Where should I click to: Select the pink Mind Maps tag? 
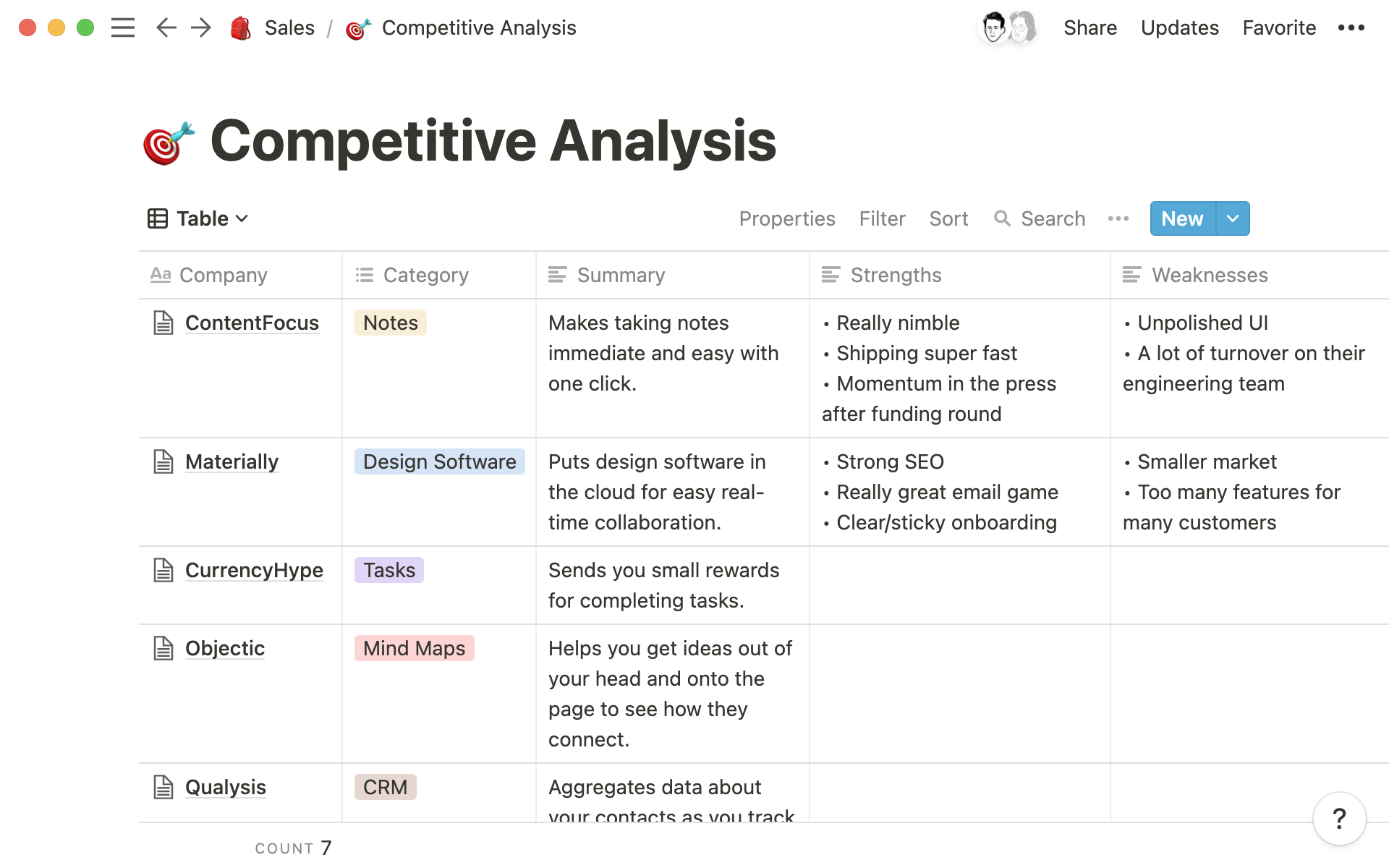[414, 648]
